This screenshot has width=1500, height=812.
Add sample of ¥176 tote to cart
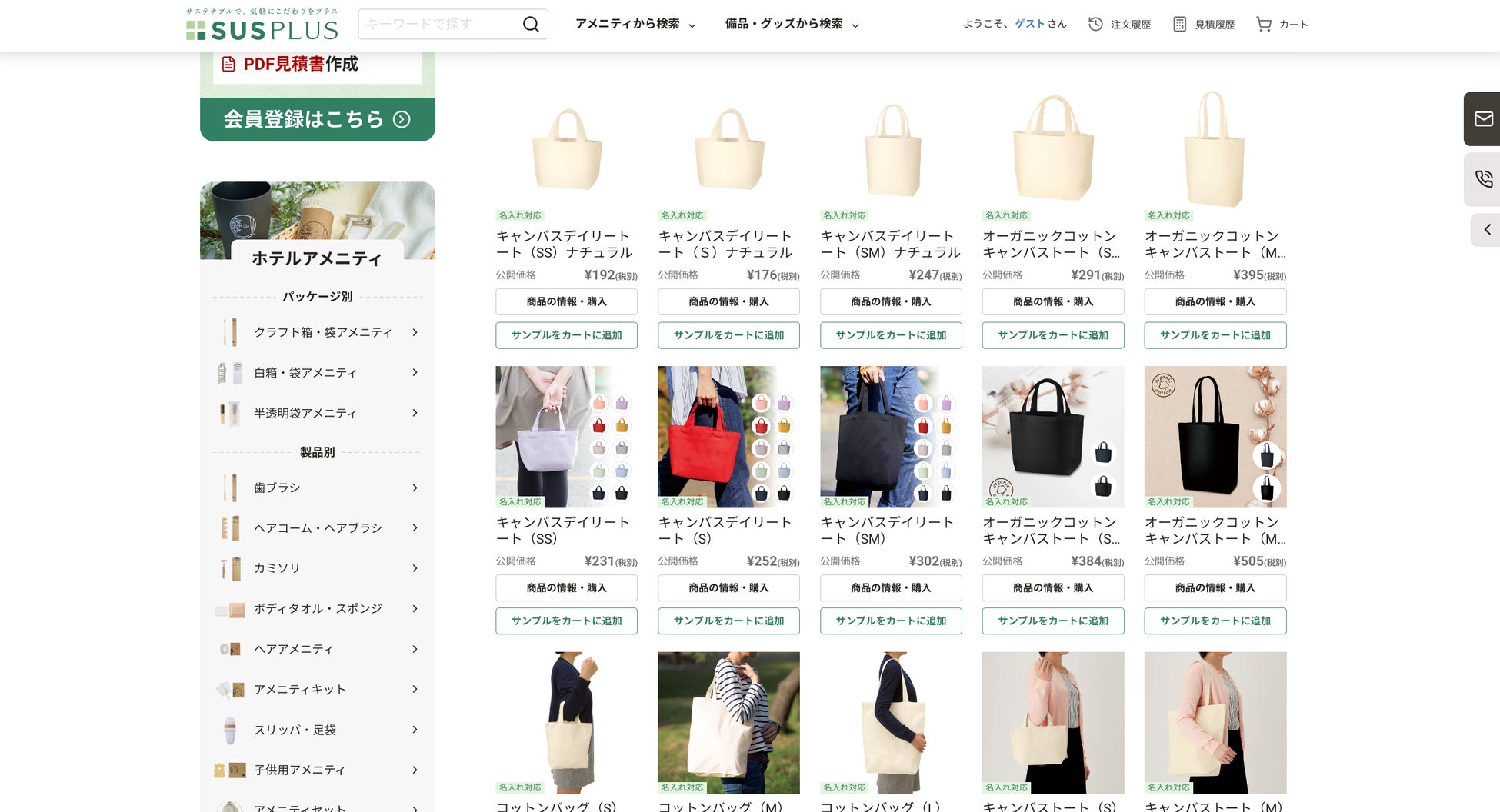pyautogui.click(x=728, y=335)
